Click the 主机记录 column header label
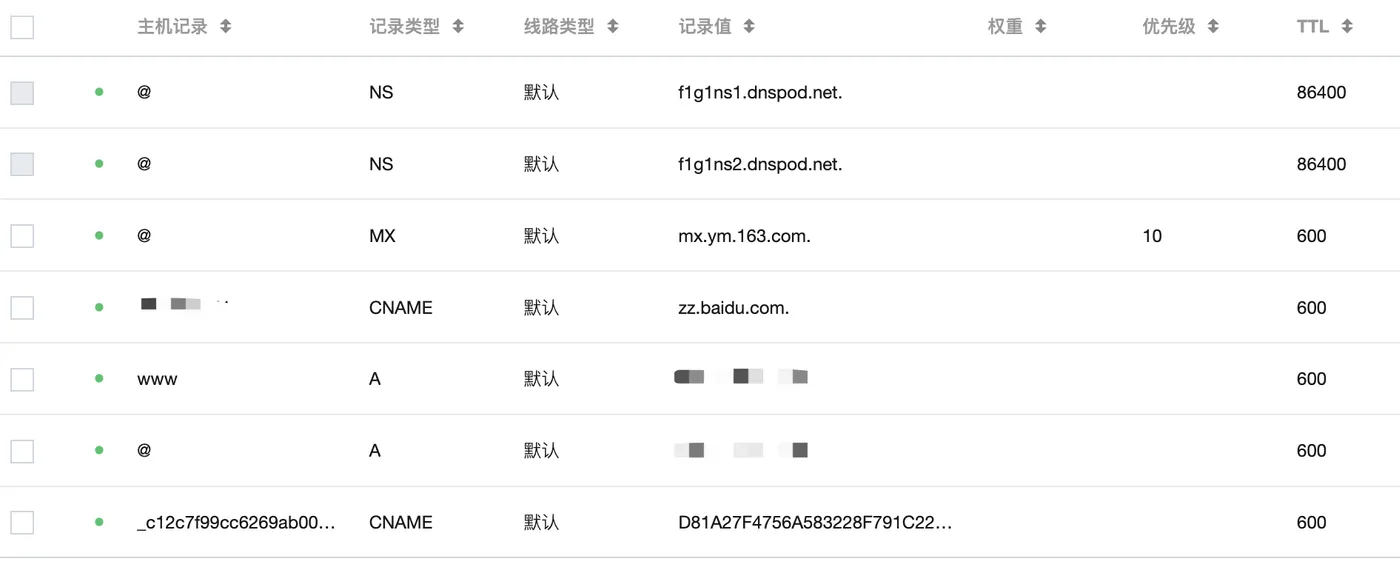Screen dimensions: 1400x570 coord(172,27)
